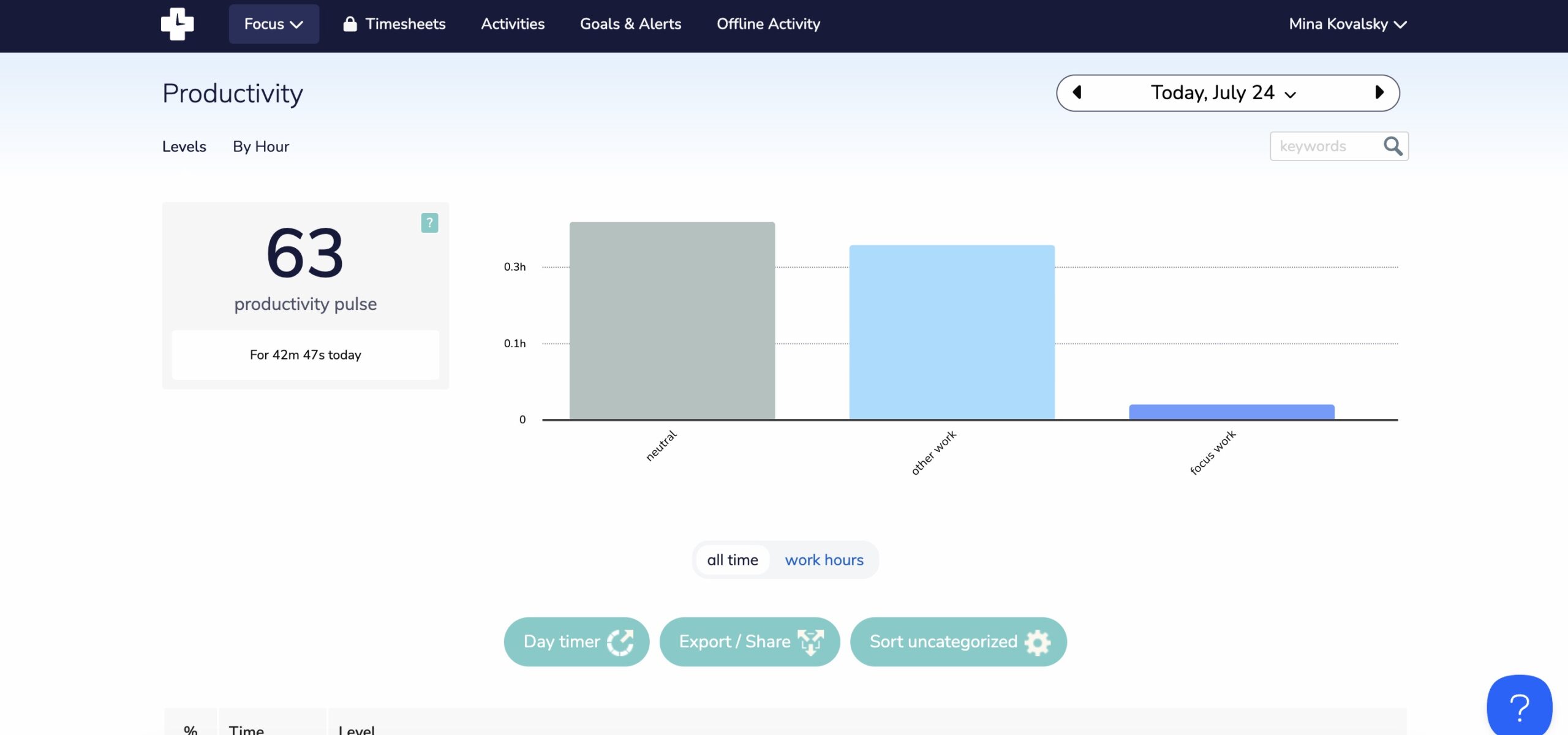
Task: Open the Focus dropdown menu
Action: coord(274,24)
